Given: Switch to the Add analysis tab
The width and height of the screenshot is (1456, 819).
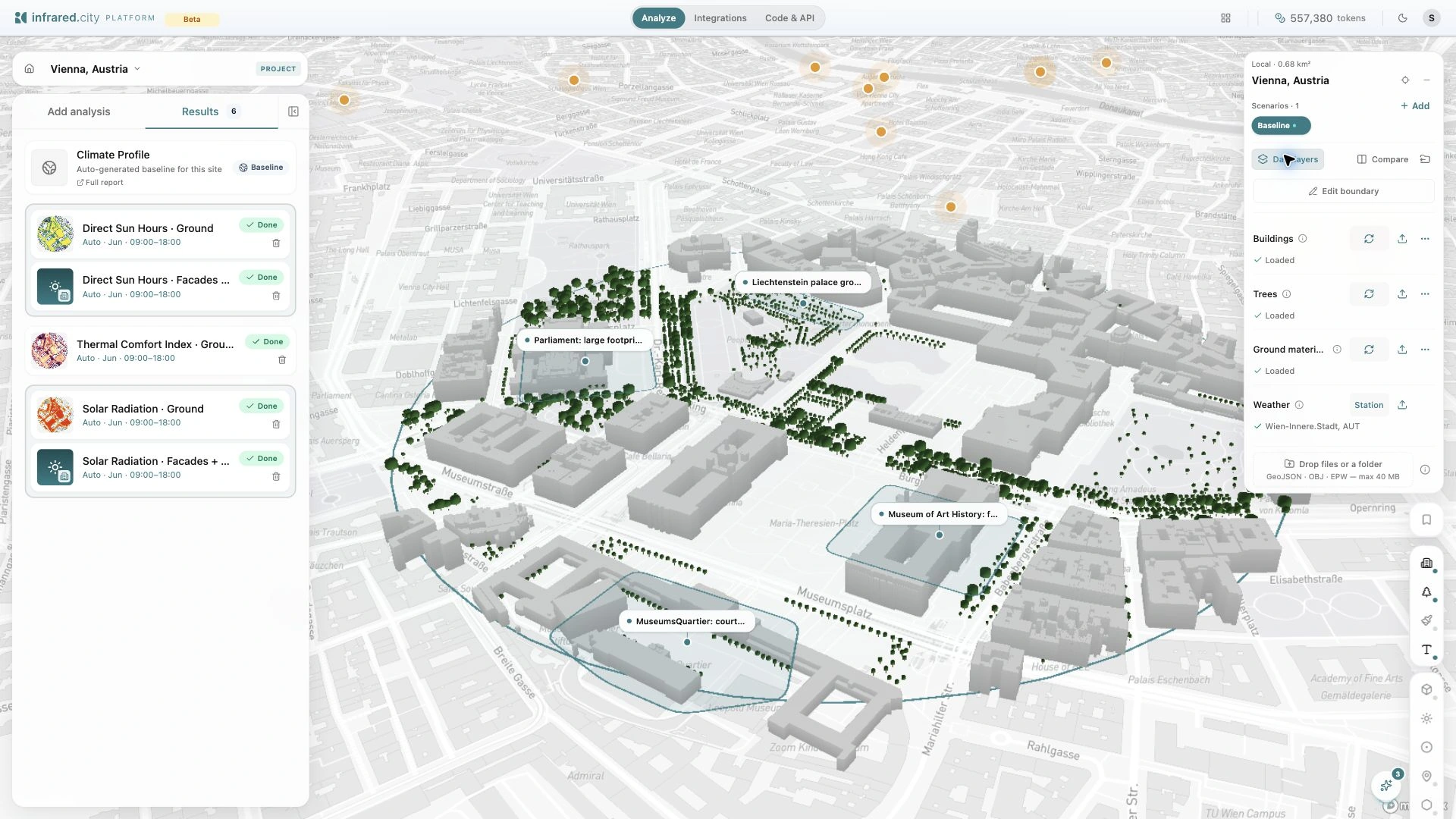Looking at the screenshot, I should click(x=79, y=111).
